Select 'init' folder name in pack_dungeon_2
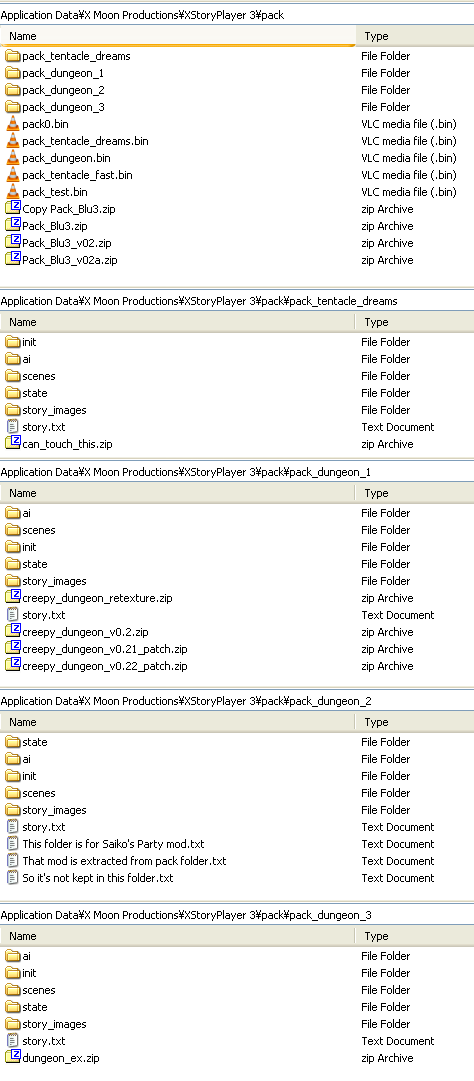 click(x=30, y=776)
